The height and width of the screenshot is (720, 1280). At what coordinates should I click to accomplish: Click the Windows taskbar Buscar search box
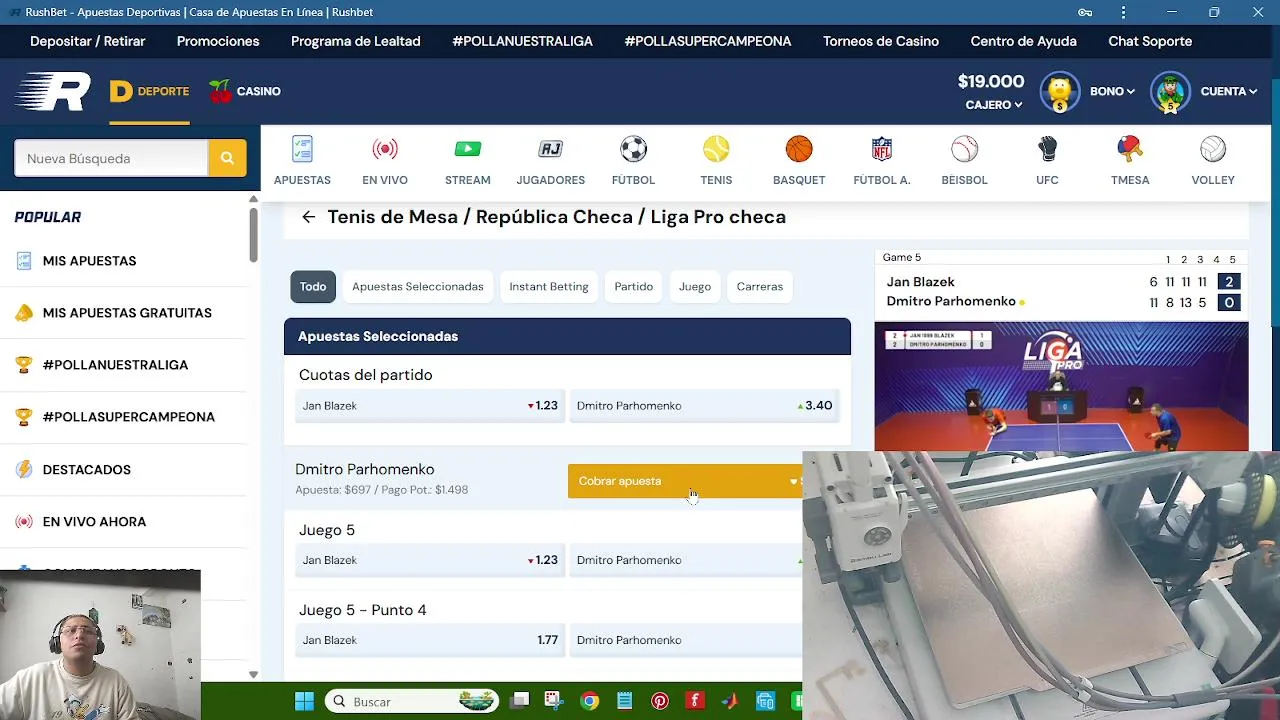tap(413, 701)
